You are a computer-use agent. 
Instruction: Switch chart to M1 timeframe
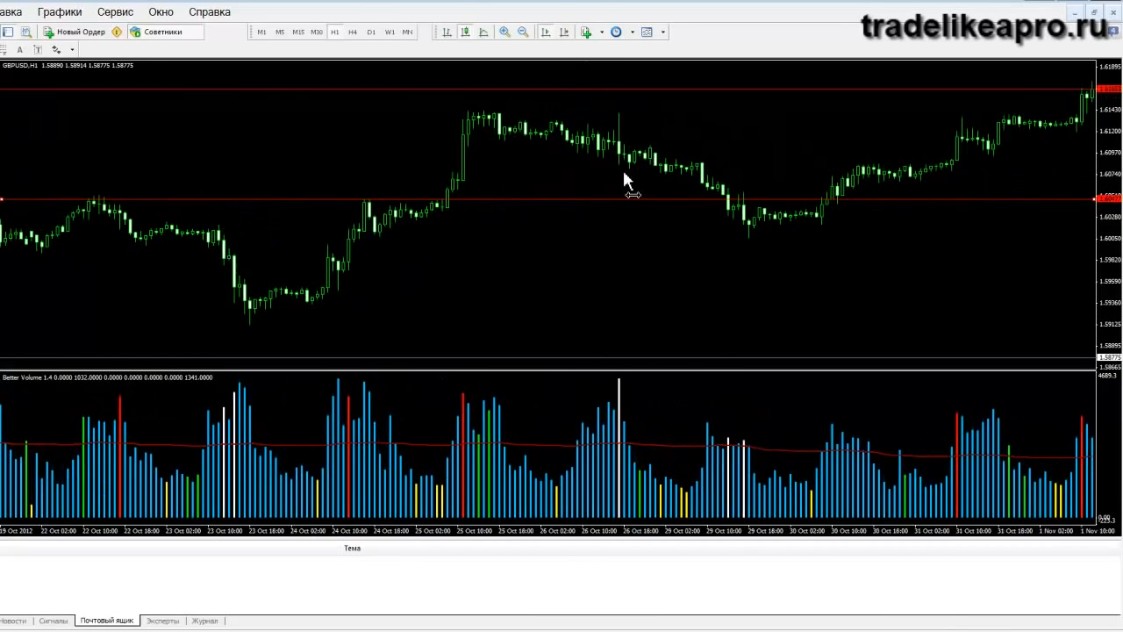(x=261, y=32)
